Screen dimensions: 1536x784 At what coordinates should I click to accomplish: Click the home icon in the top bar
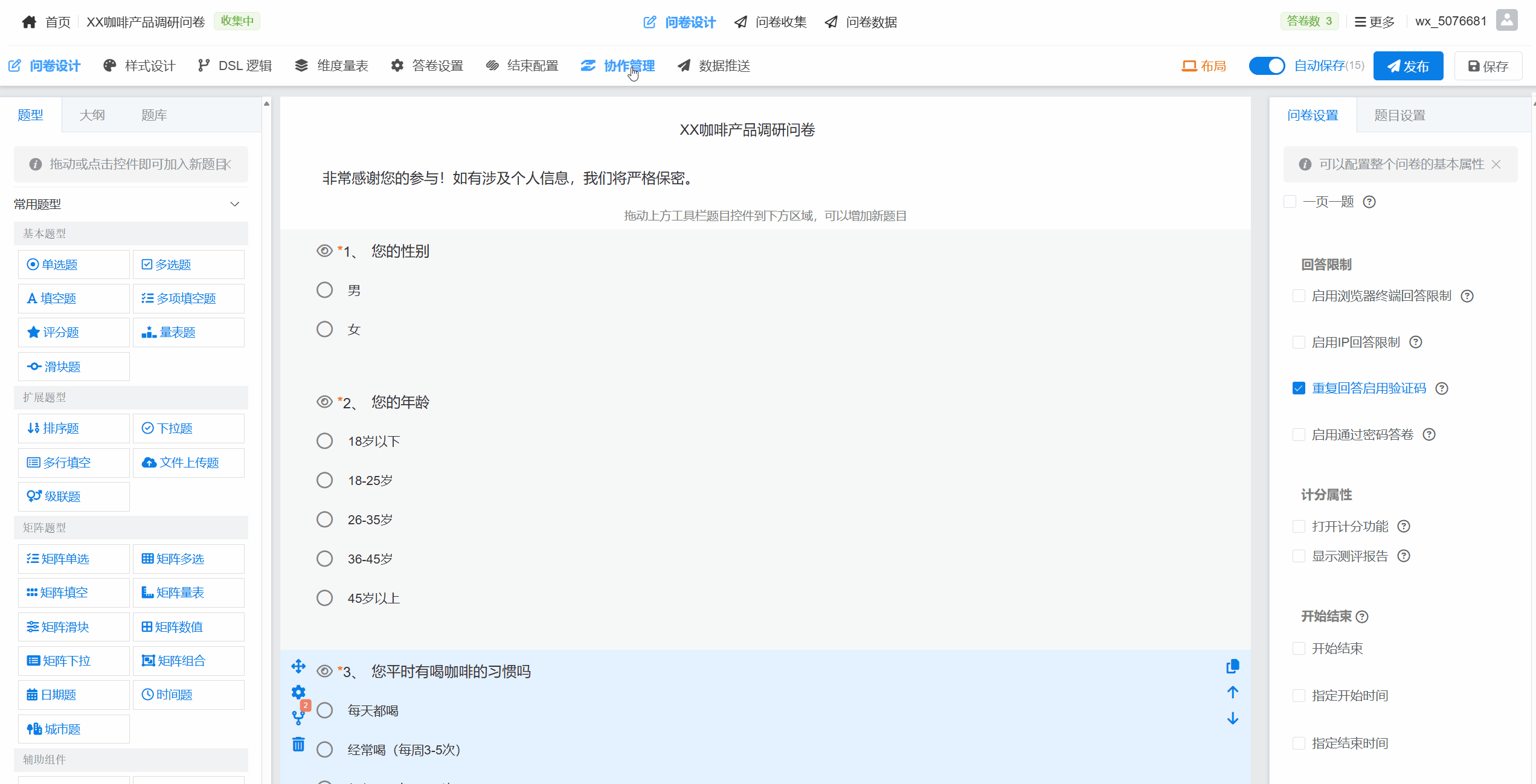29,22
